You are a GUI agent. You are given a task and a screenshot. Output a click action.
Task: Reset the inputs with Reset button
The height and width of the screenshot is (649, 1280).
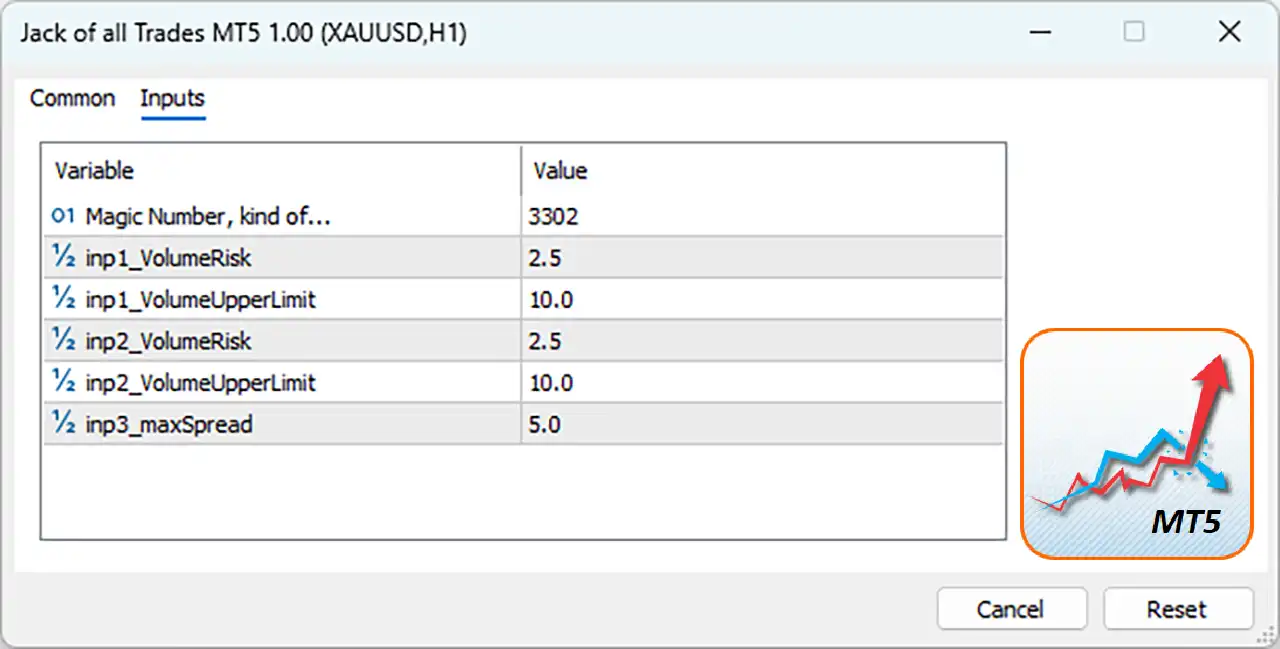click(x=1178, y=609)
